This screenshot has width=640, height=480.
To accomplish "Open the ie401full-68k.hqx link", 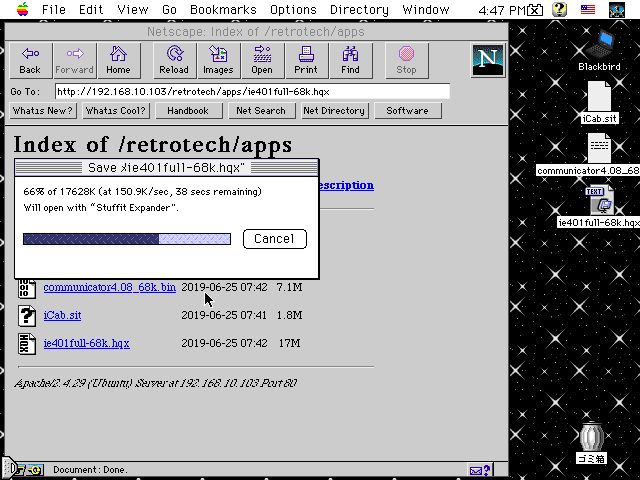I will [87, 343].
